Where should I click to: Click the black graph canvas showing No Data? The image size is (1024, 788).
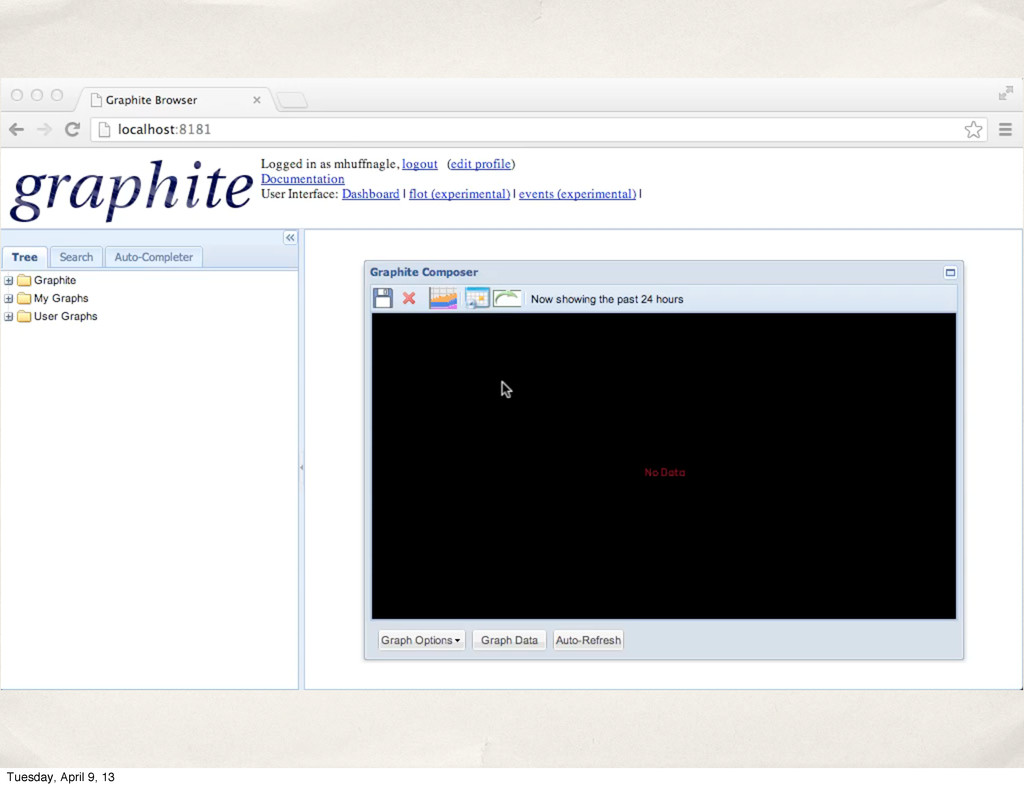(664, 466)
